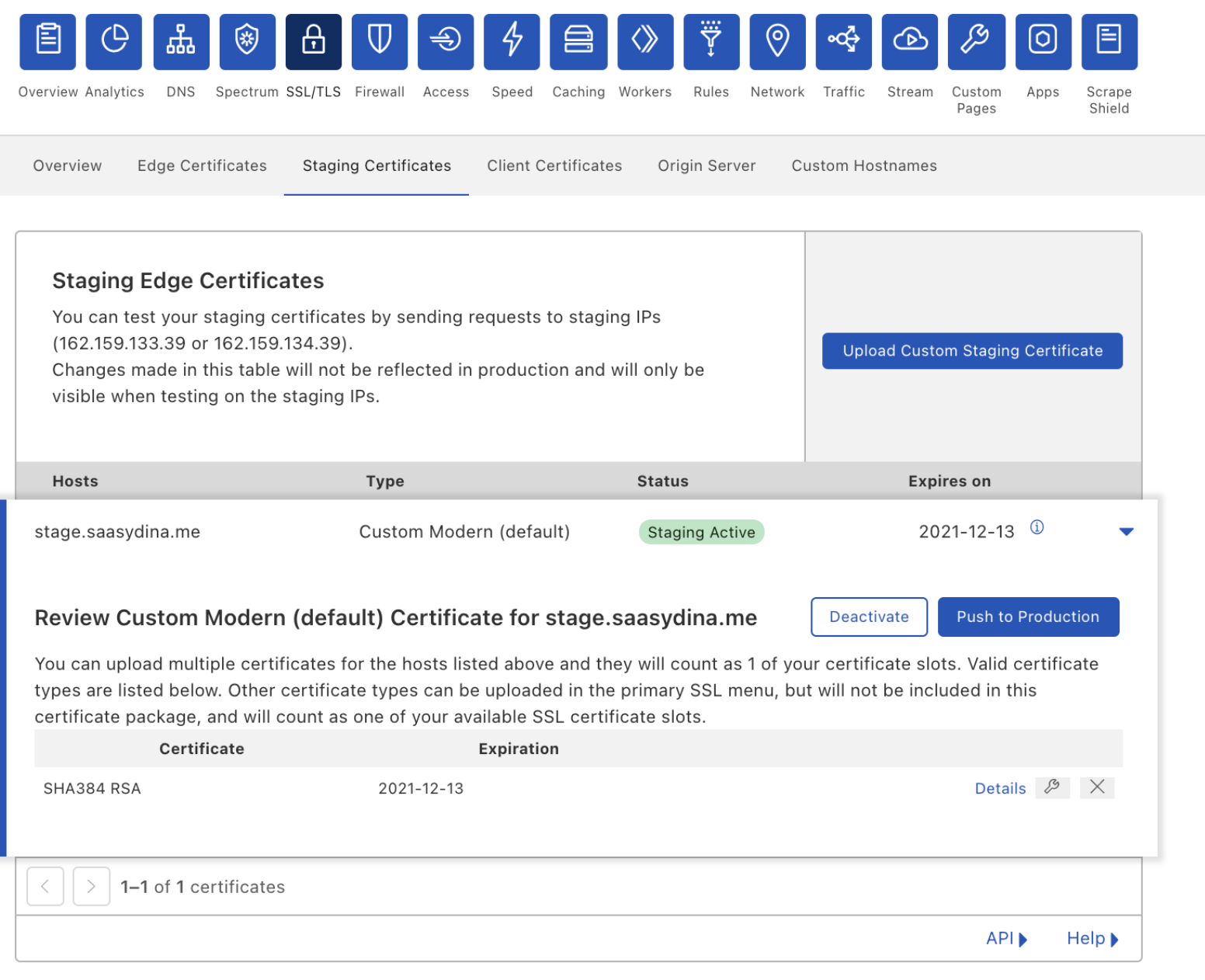Viewport: 1205px width, 980px height.
Task: Open the DNS network icon
Action: click(181, 41)
